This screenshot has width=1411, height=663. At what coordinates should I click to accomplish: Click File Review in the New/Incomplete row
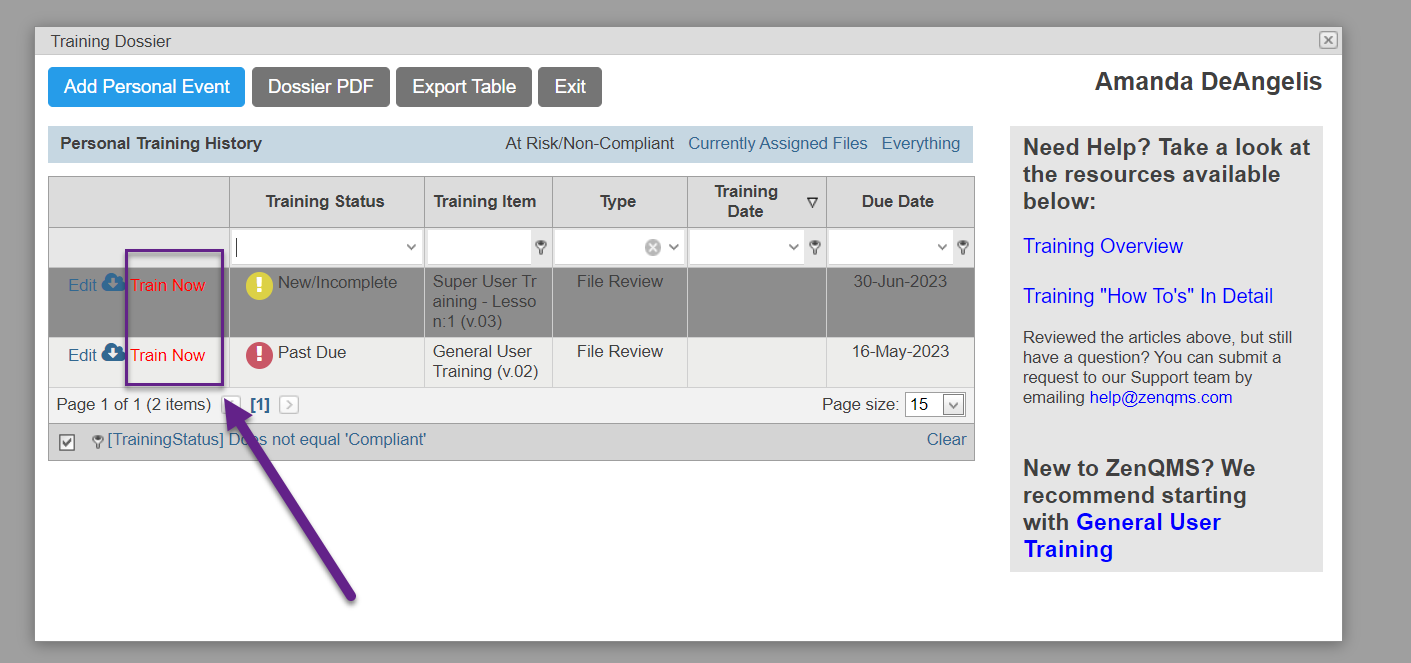coord(620,282)
